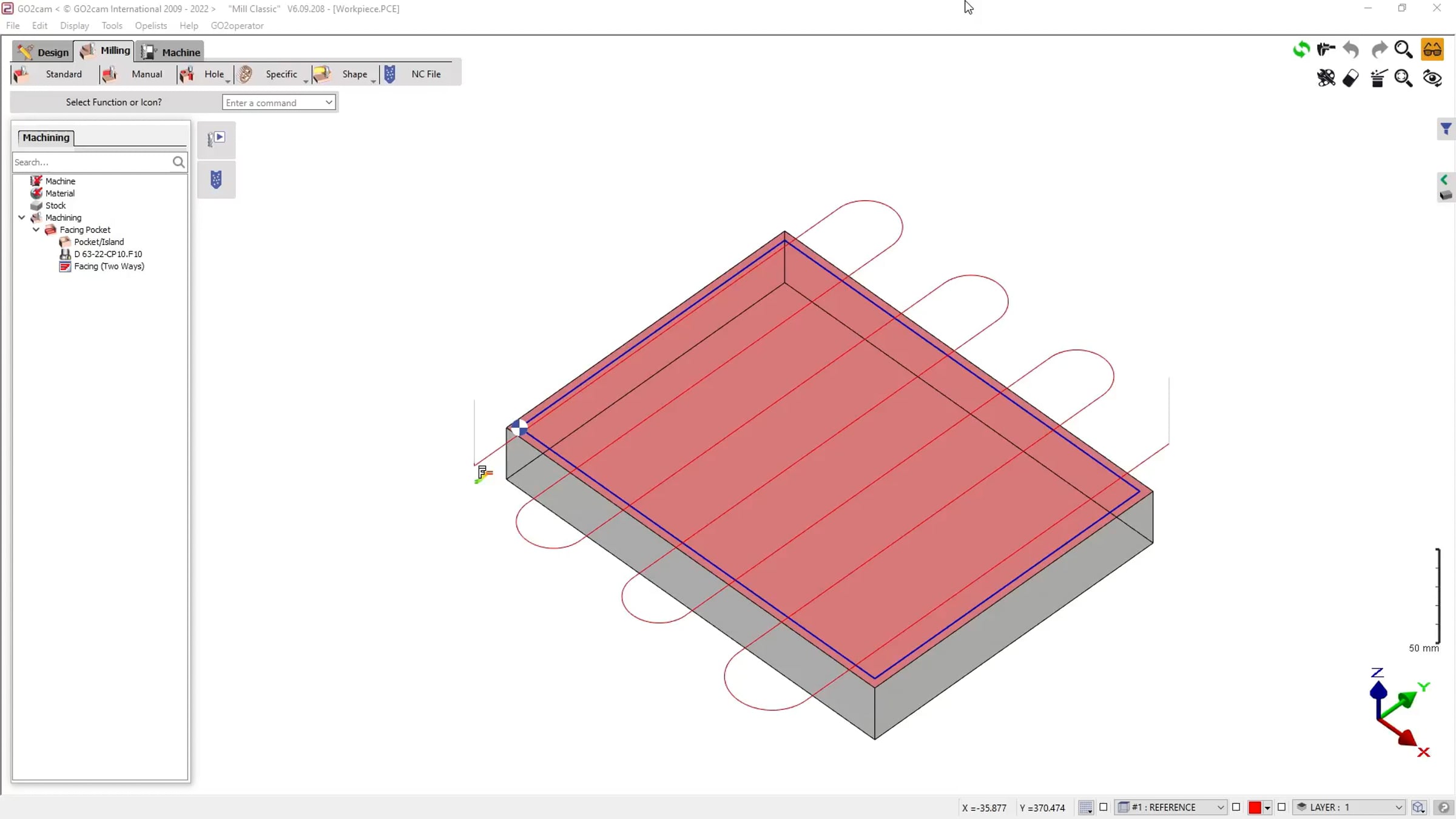Click the Specific operations button

[x=272, y=74]
